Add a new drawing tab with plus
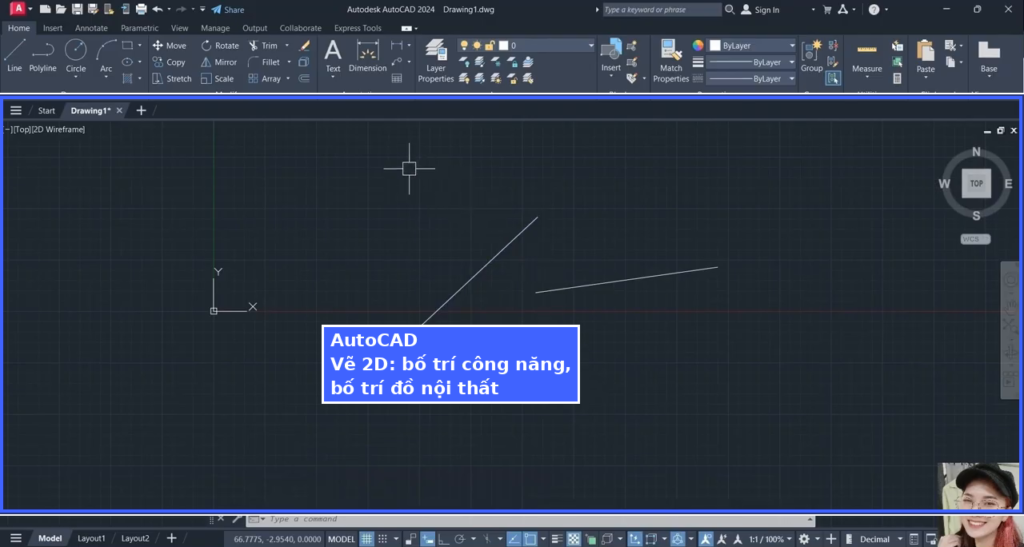Image resolution: width=1024 pixels, height=547 pixels. 141,110
